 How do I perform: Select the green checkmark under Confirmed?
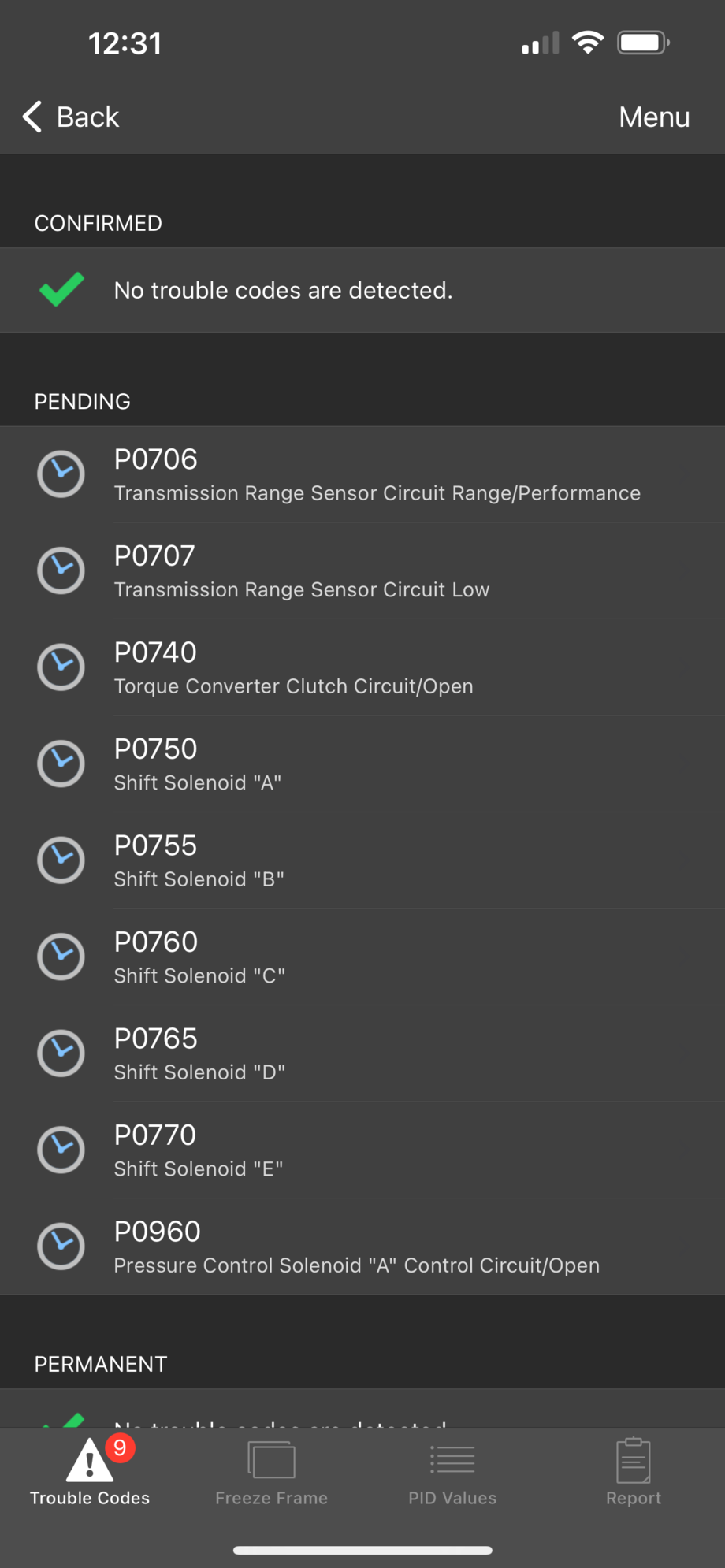(x=61, y=289)
